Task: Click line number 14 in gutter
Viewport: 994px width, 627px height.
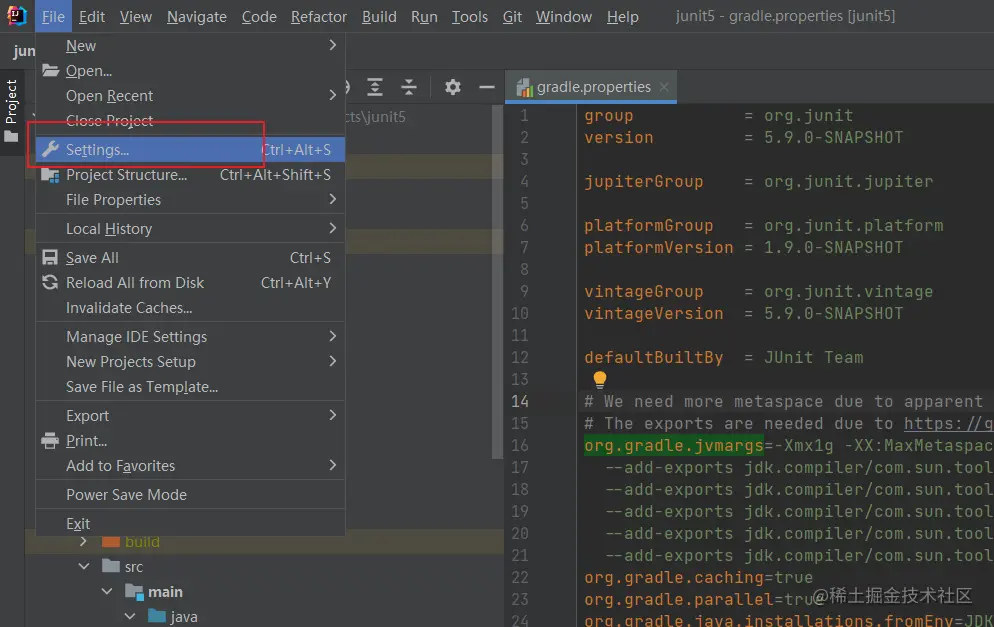Action: coord(520,401)
